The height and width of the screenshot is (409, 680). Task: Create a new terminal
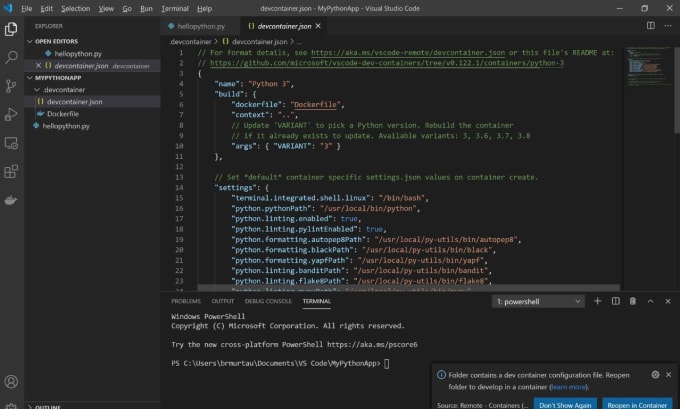coord(598,301)
